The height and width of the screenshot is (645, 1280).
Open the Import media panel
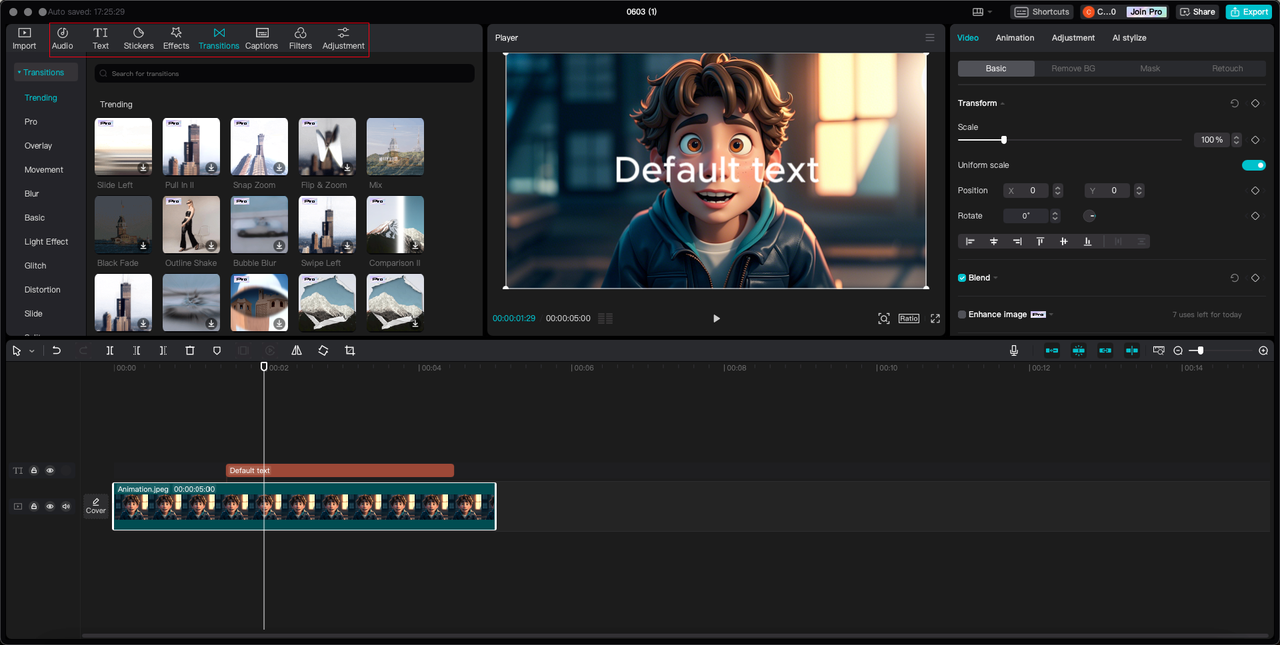tap(24, 39)
